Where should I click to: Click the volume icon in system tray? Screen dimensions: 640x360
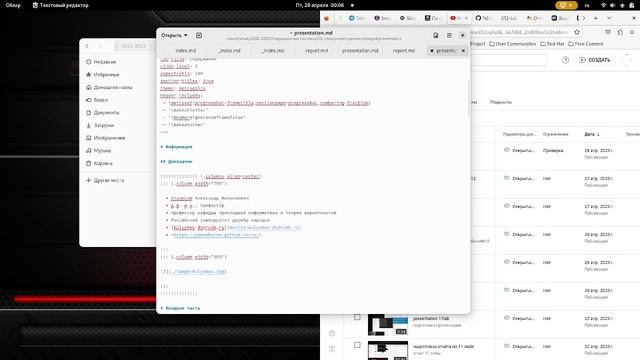(612, 5)
